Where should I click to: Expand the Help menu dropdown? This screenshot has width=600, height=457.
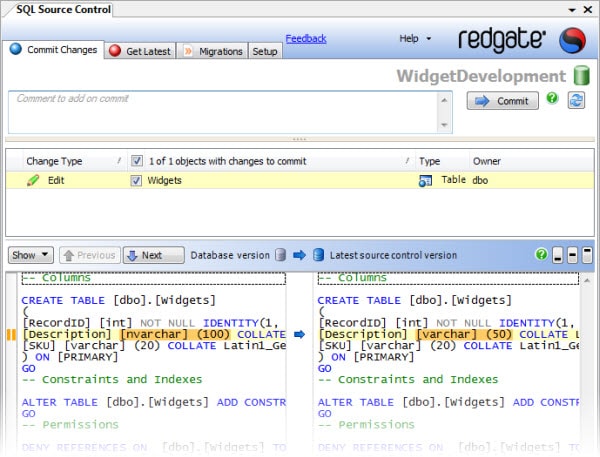(415, 39)
